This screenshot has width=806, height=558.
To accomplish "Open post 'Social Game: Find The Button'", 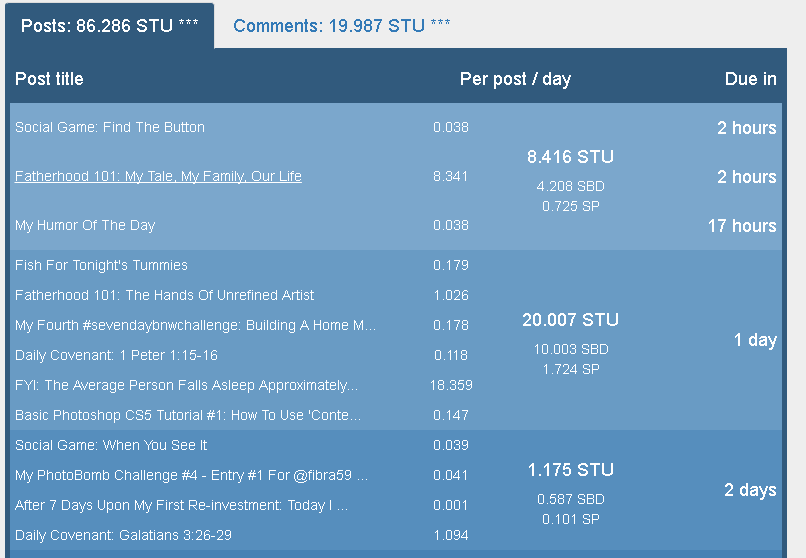I will coord(109,127).
